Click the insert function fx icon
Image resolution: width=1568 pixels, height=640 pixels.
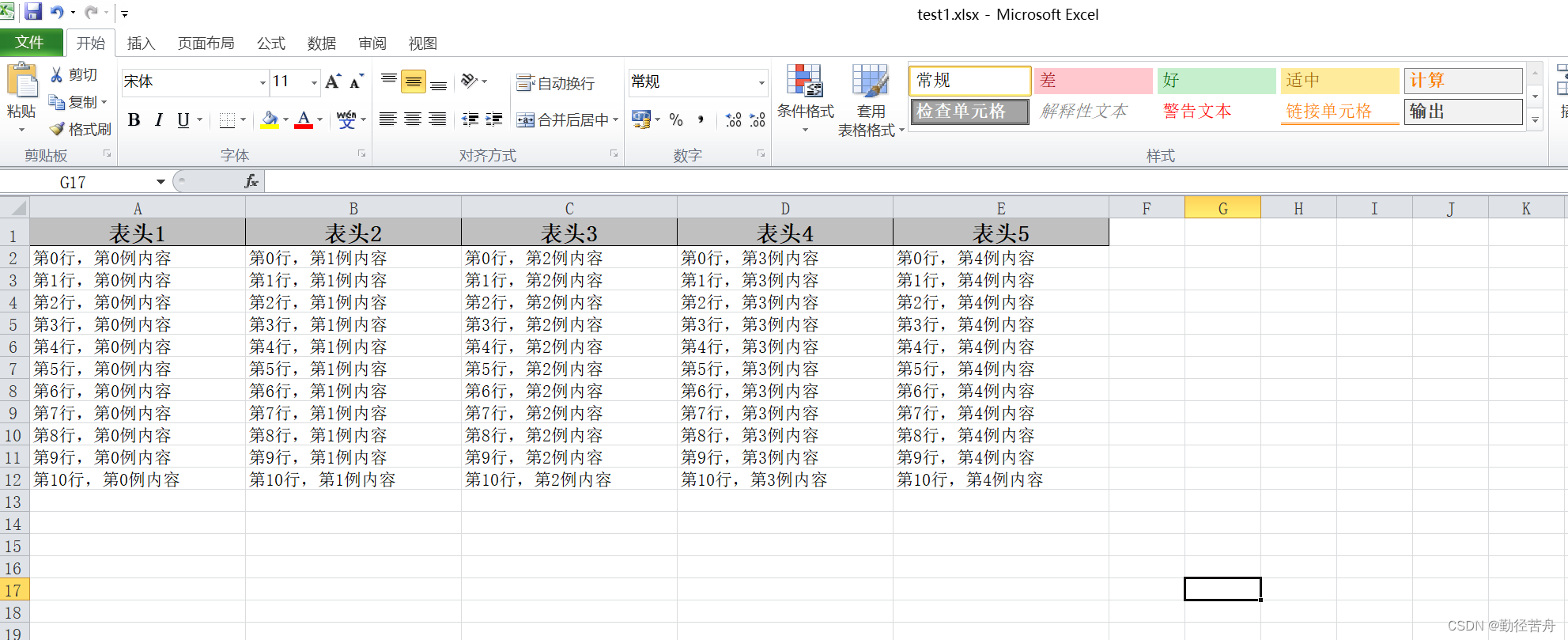point(251,182)
